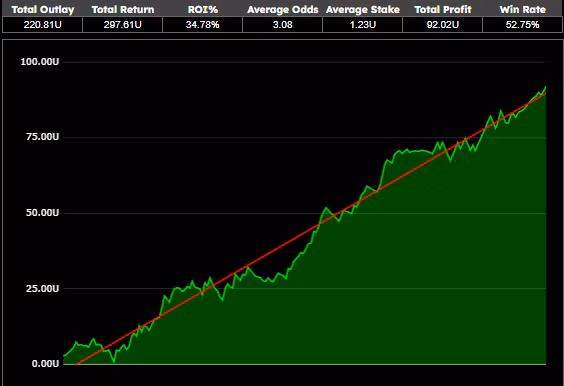Click the final peak of the green profit line
Image resolution: width=564 pixels, height=386 pixels.
pyautogui.click(x=546, y=87)
